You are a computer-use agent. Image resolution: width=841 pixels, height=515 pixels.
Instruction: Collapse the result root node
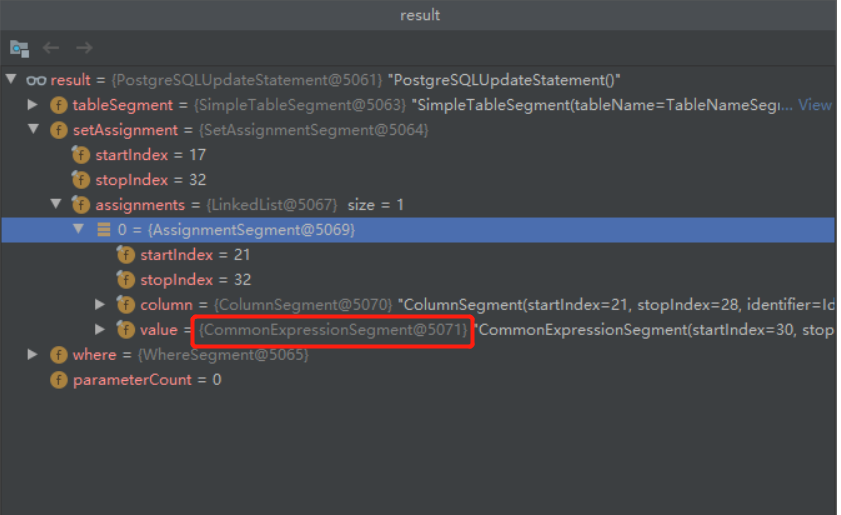pyautogui.click(x=11, y=79)
